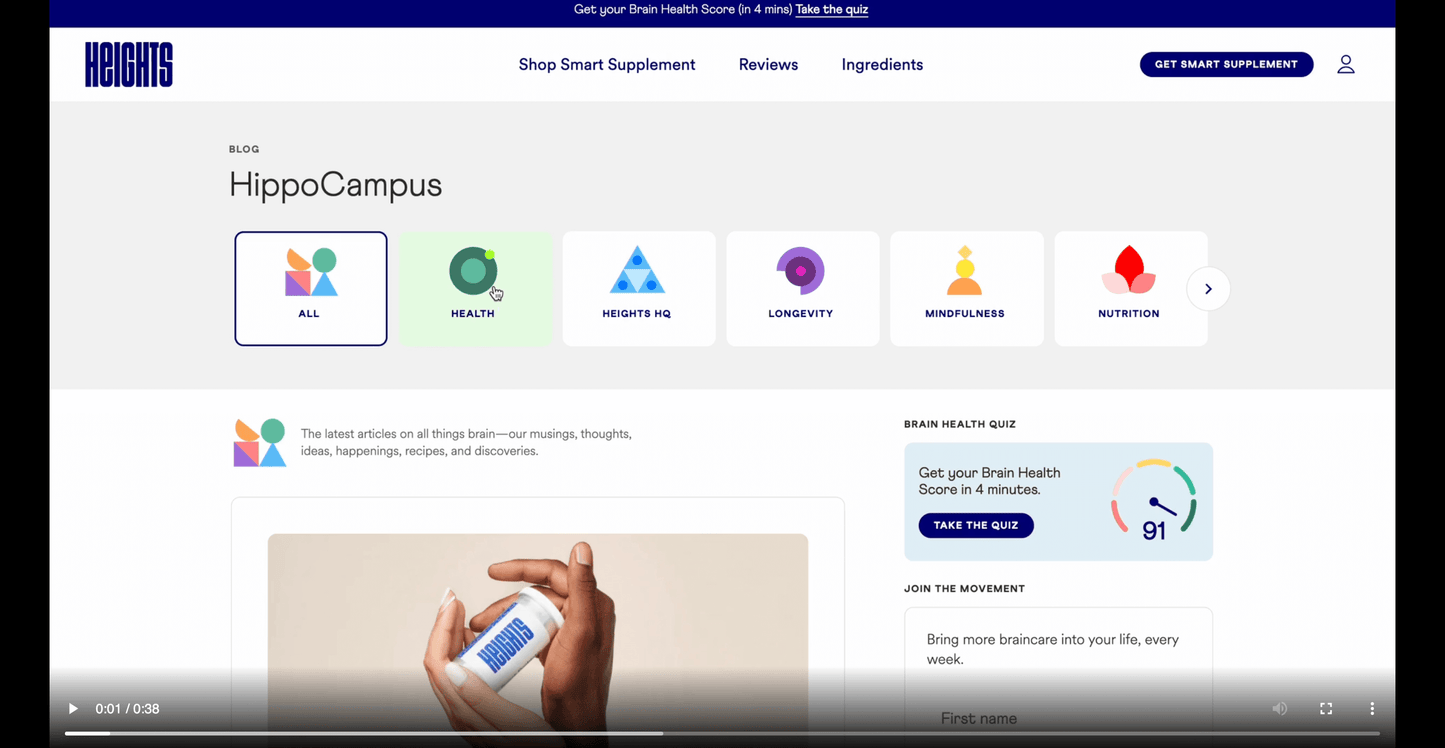Go to Reviews page
Image resolution: width=1445 pixels, height=748 pixels.
pyautogui.click(x=768, y=64)
